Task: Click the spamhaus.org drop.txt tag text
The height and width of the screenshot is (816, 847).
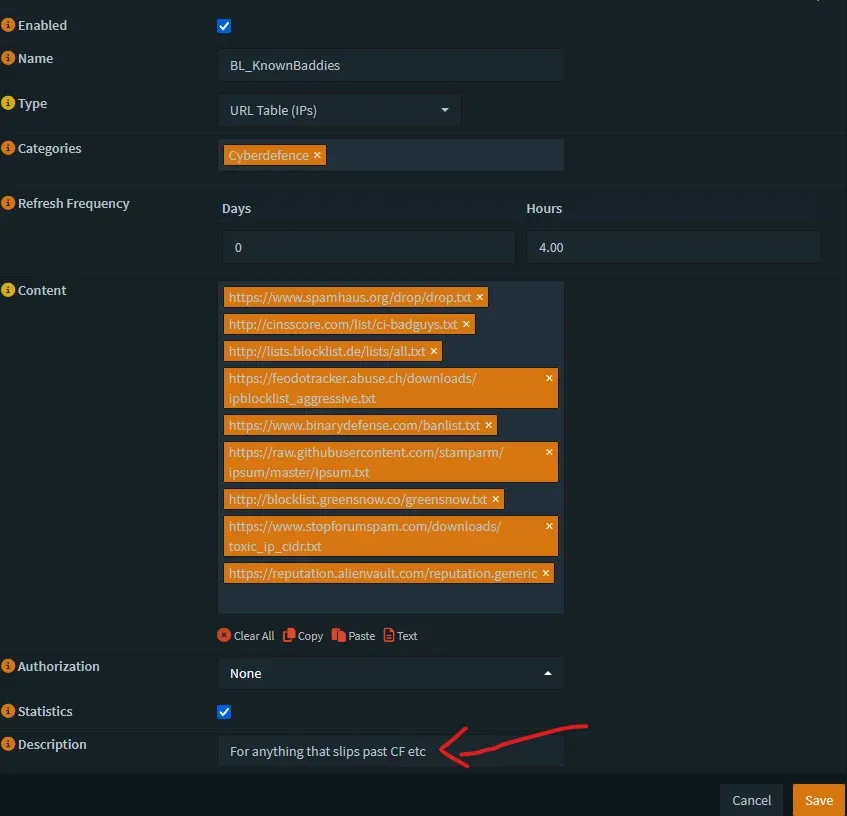Action: [x=350, y=297]
